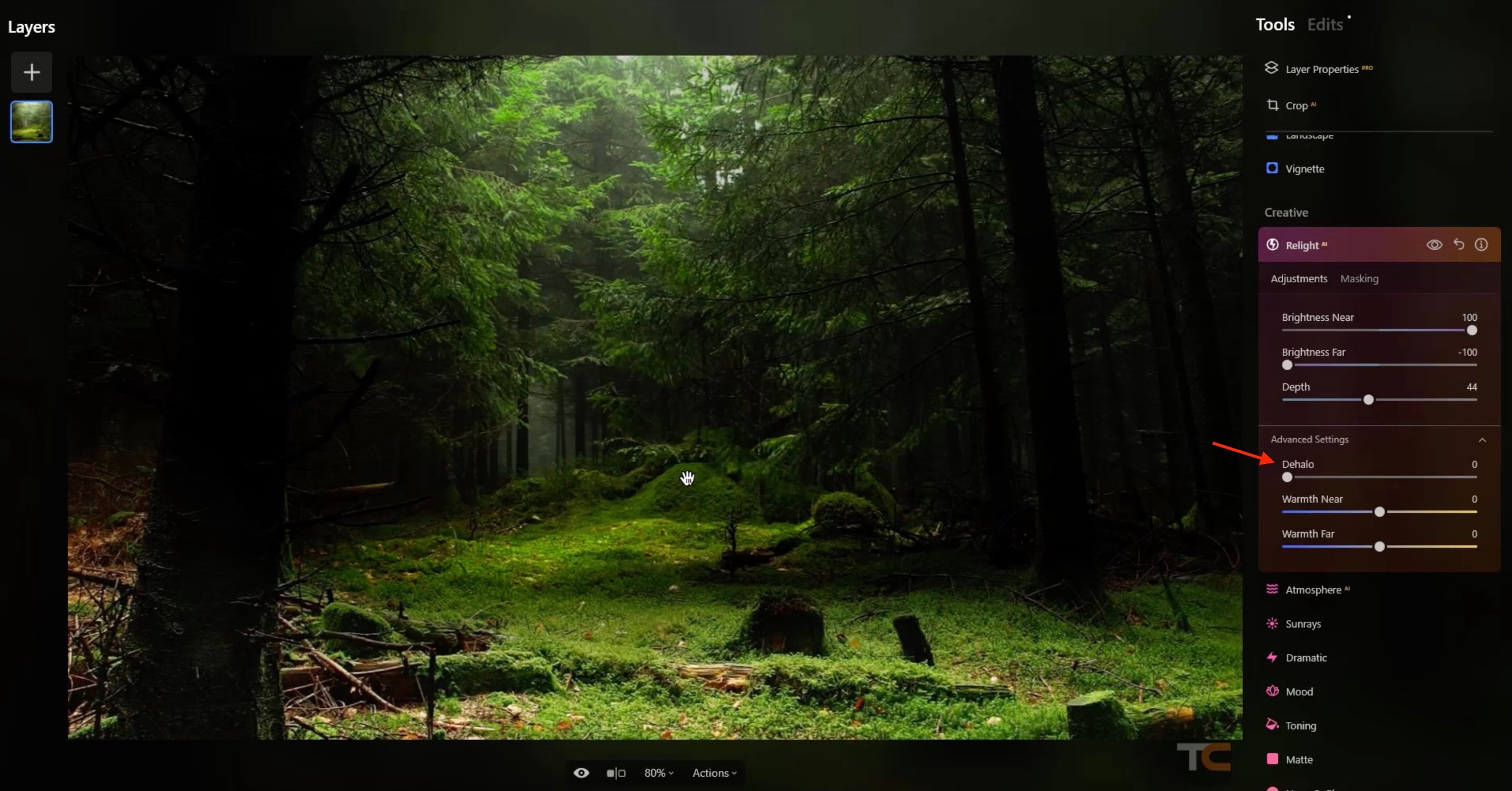
Task: Reset Relight tool with undo arrow
Action: tap(1459, 245)
